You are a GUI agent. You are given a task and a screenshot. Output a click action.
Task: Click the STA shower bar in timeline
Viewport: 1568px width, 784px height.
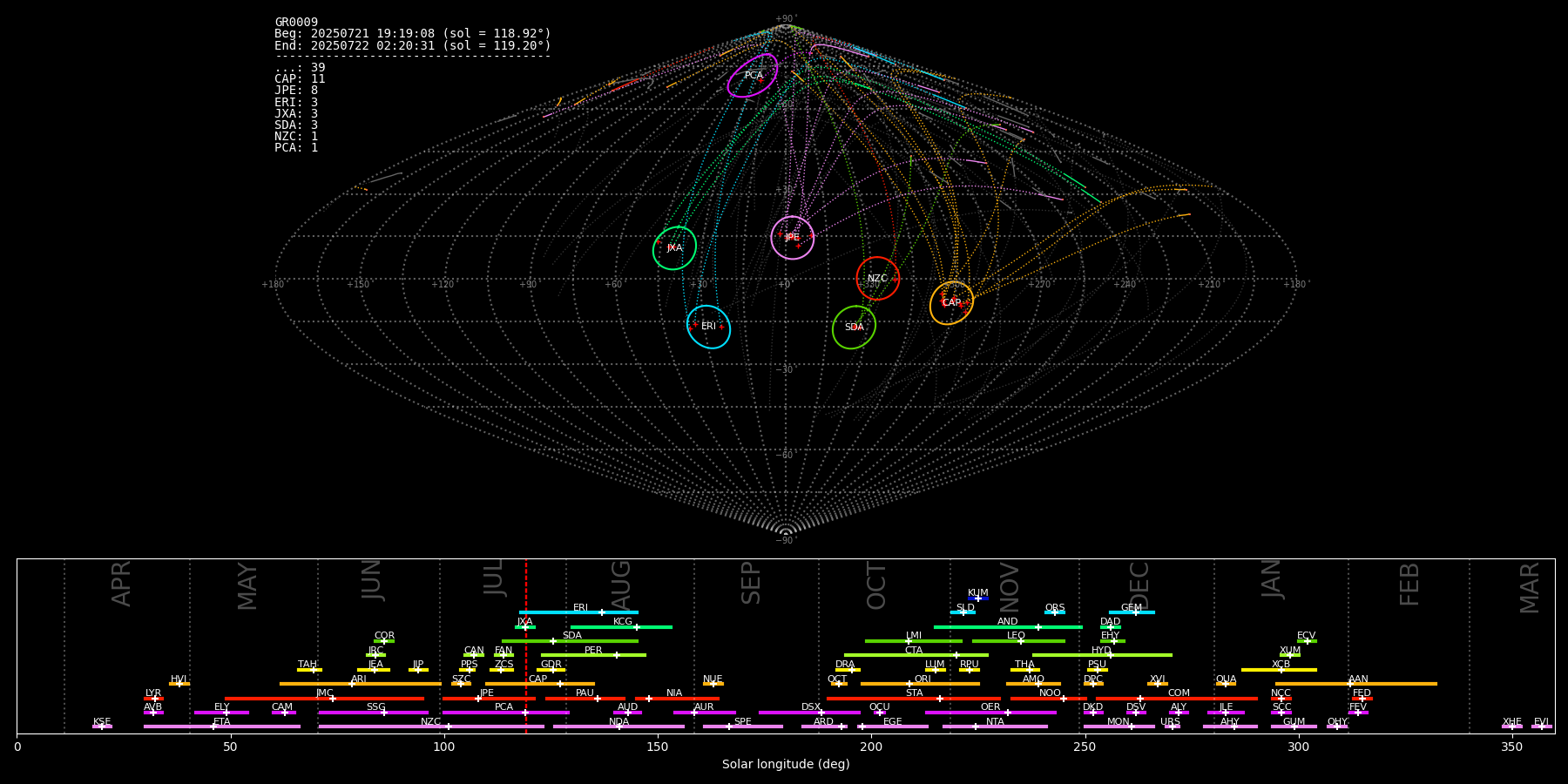914,699
